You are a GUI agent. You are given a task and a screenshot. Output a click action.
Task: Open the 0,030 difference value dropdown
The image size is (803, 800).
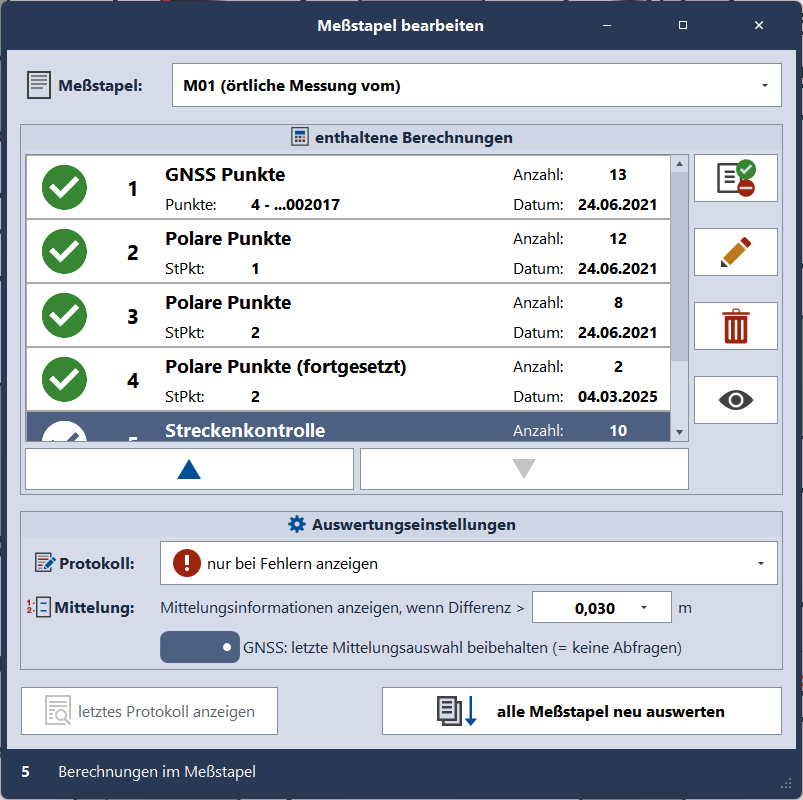point(643,608)
